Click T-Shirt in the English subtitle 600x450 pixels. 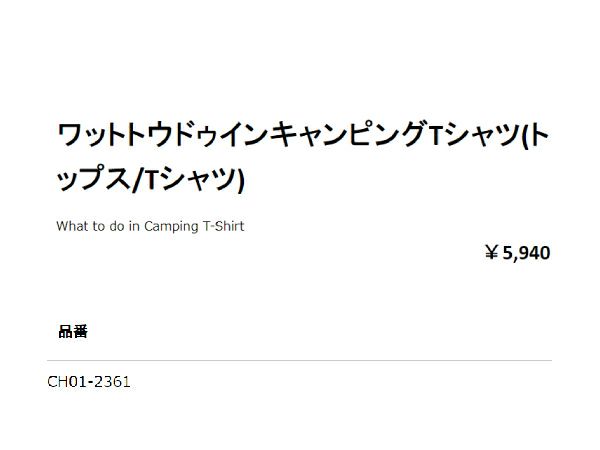224,226
